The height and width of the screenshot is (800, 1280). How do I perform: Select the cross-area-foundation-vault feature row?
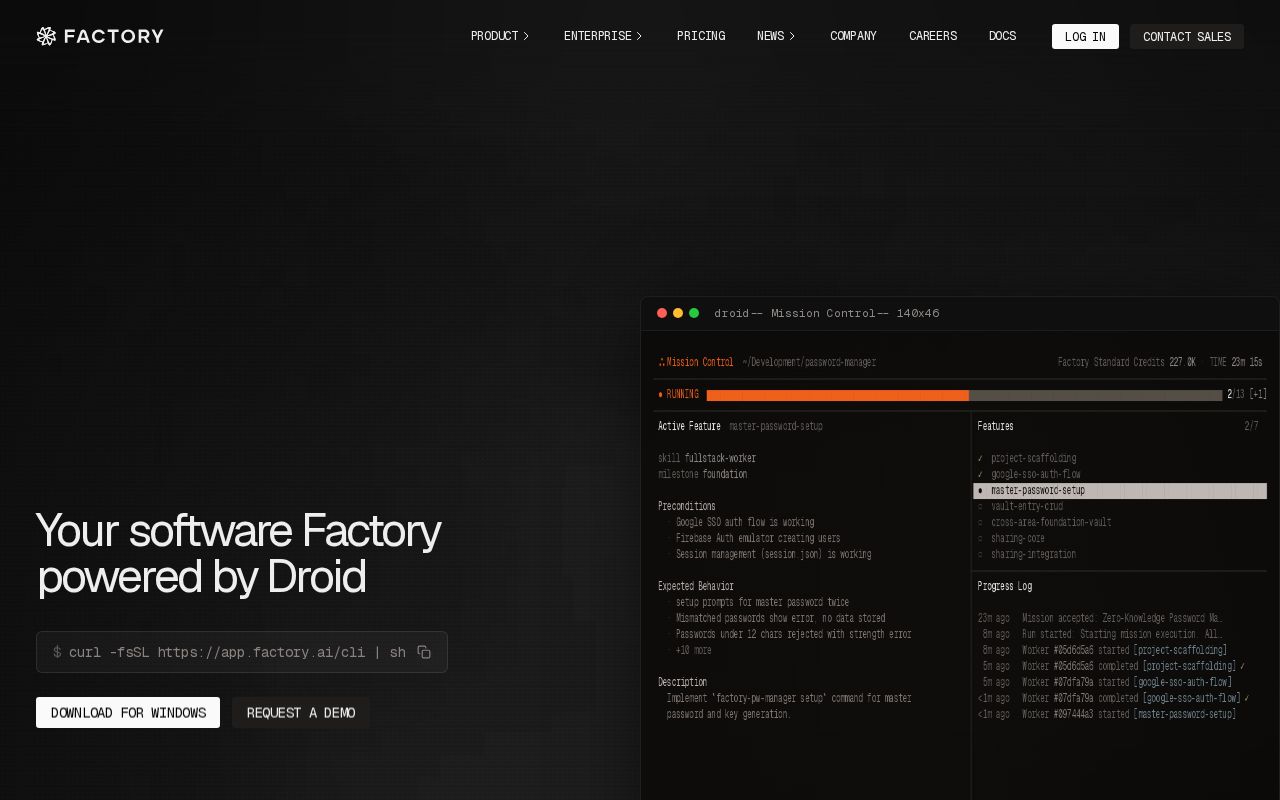[x=1120, y=522]
